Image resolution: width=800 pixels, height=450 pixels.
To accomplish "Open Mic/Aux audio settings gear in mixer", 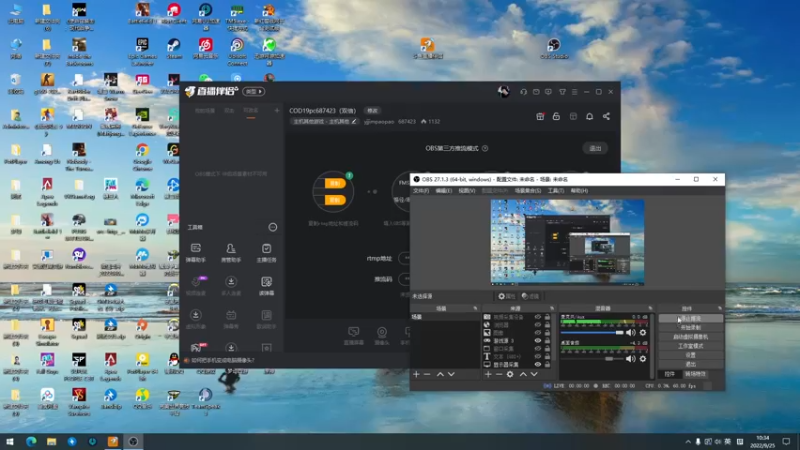I will [x=643, y=333].
